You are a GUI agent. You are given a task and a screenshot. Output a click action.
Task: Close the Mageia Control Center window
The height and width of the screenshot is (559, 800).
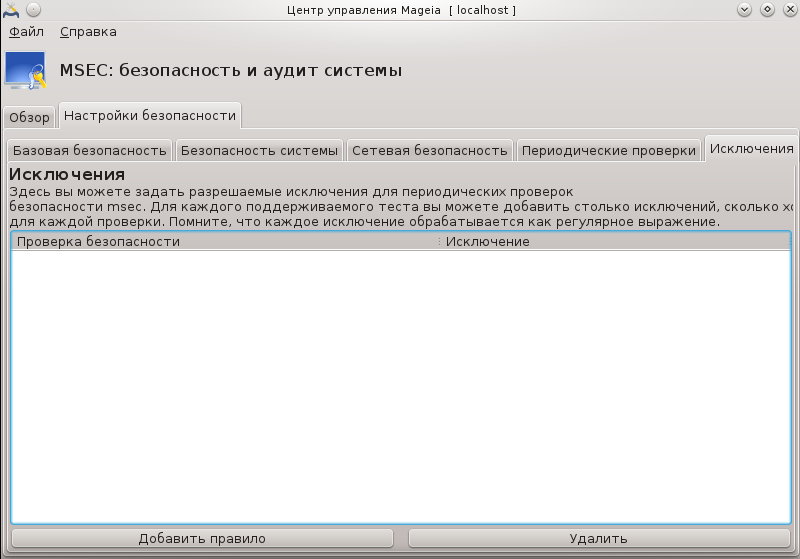(x=790, y=10)
